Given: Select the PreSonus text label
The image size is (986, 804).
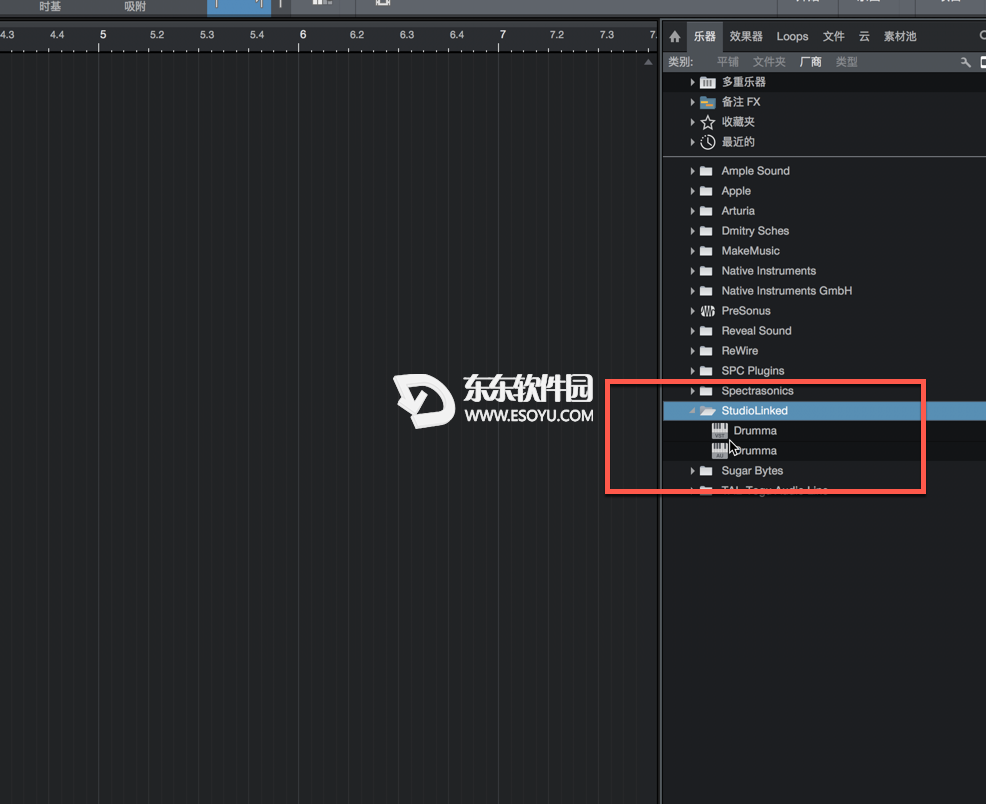Looking at the screenshot, I should (x=746, y=311).
